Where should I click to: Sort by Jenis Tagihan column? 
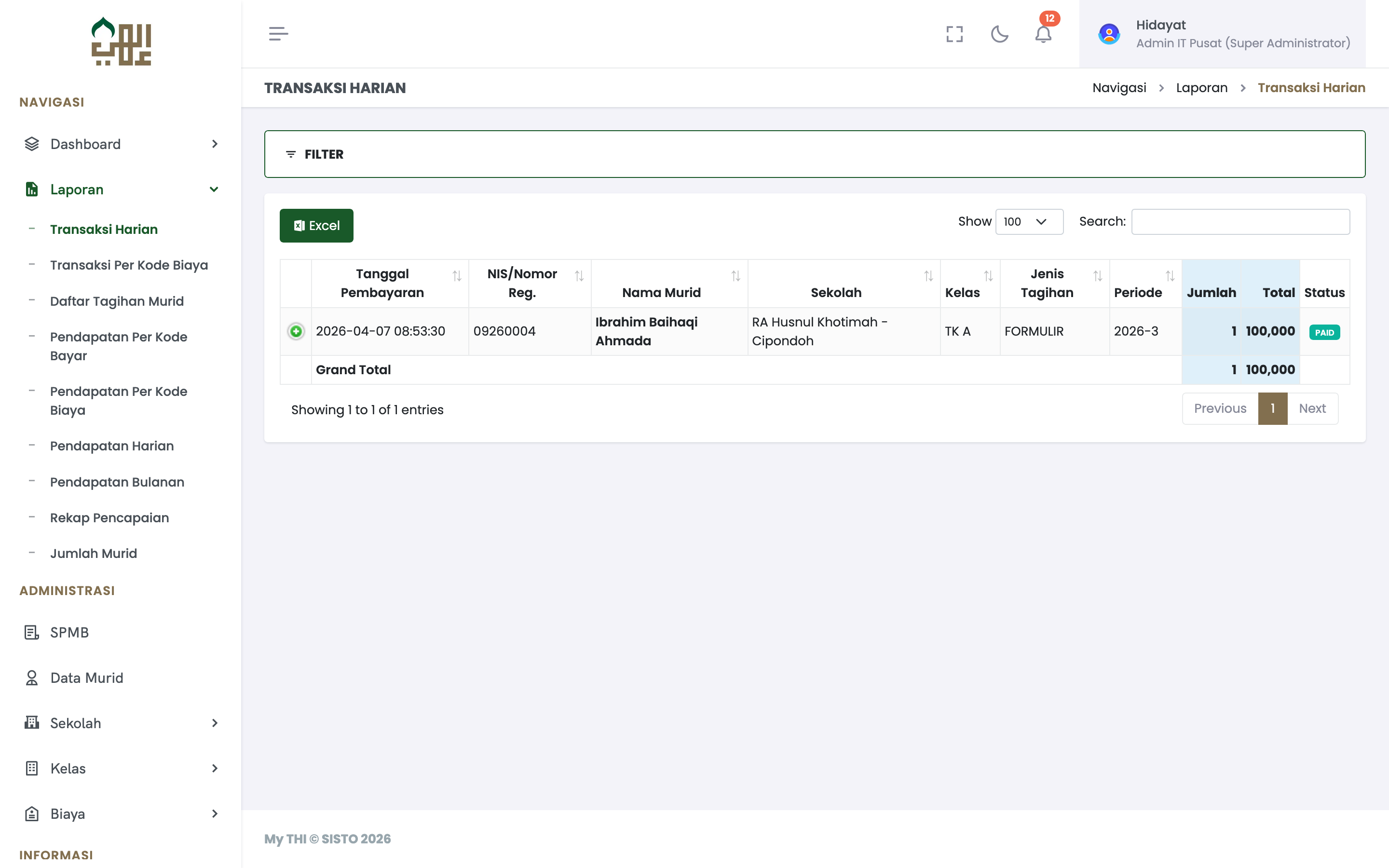pos(1055,284)
